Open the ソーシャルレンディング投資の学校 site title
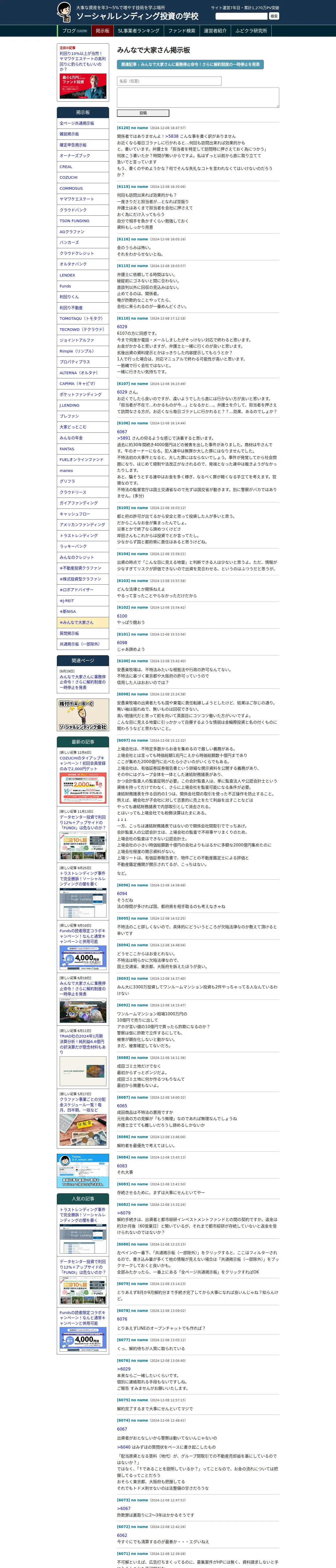 (x=137, y=16)
